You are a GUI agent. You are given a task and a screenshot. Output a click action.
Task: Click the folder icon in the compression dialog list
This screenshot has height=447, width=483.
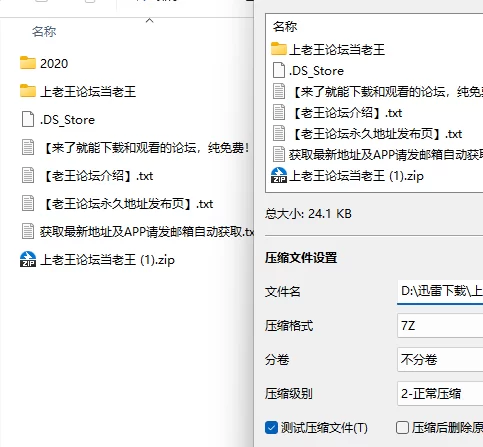[279, 49]
